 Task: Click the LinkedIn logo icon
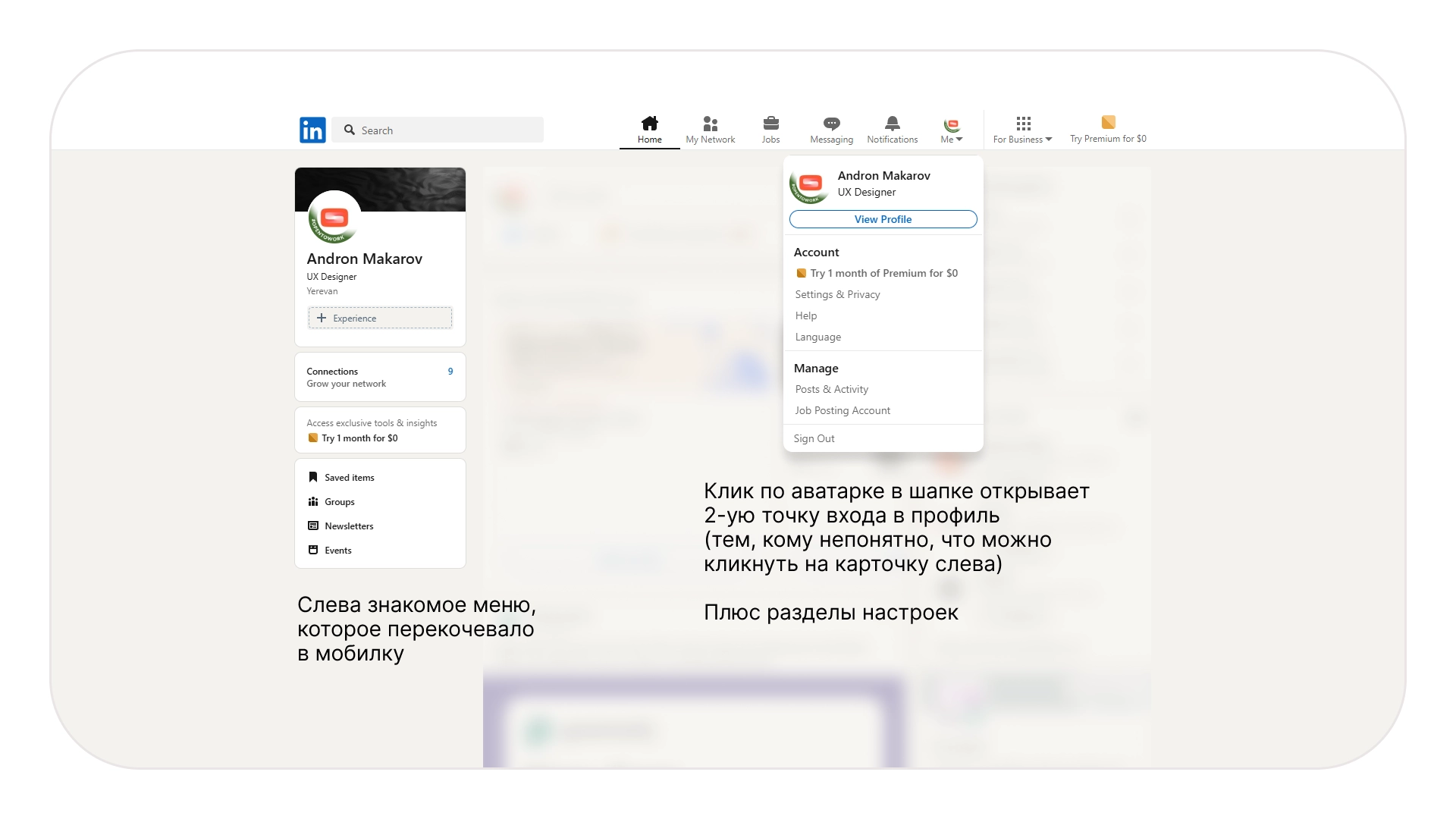point(312,130)
